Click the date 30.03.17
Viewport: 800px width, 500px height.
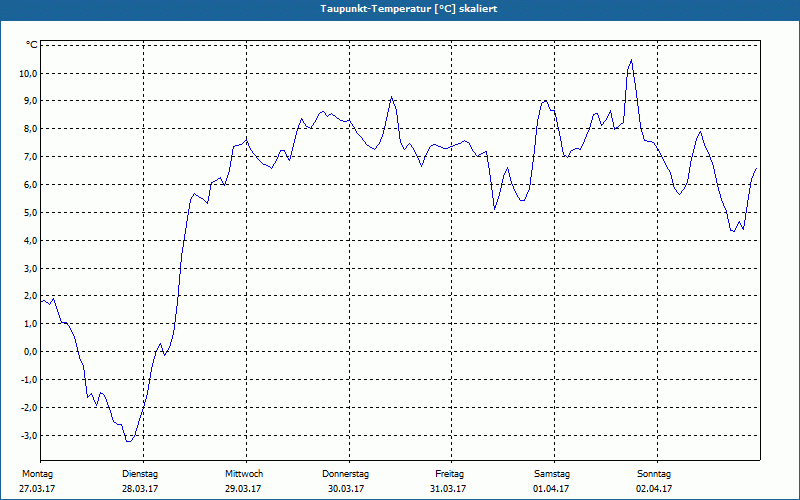(x=346, y=489)
